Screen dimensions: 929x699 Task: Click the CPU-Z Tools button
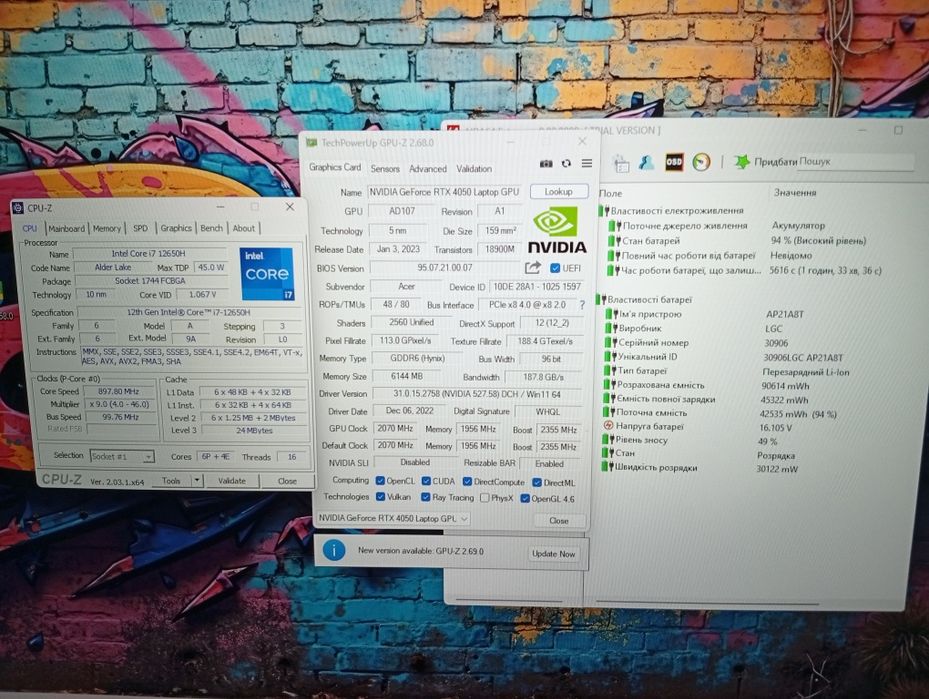pos(171,480)
